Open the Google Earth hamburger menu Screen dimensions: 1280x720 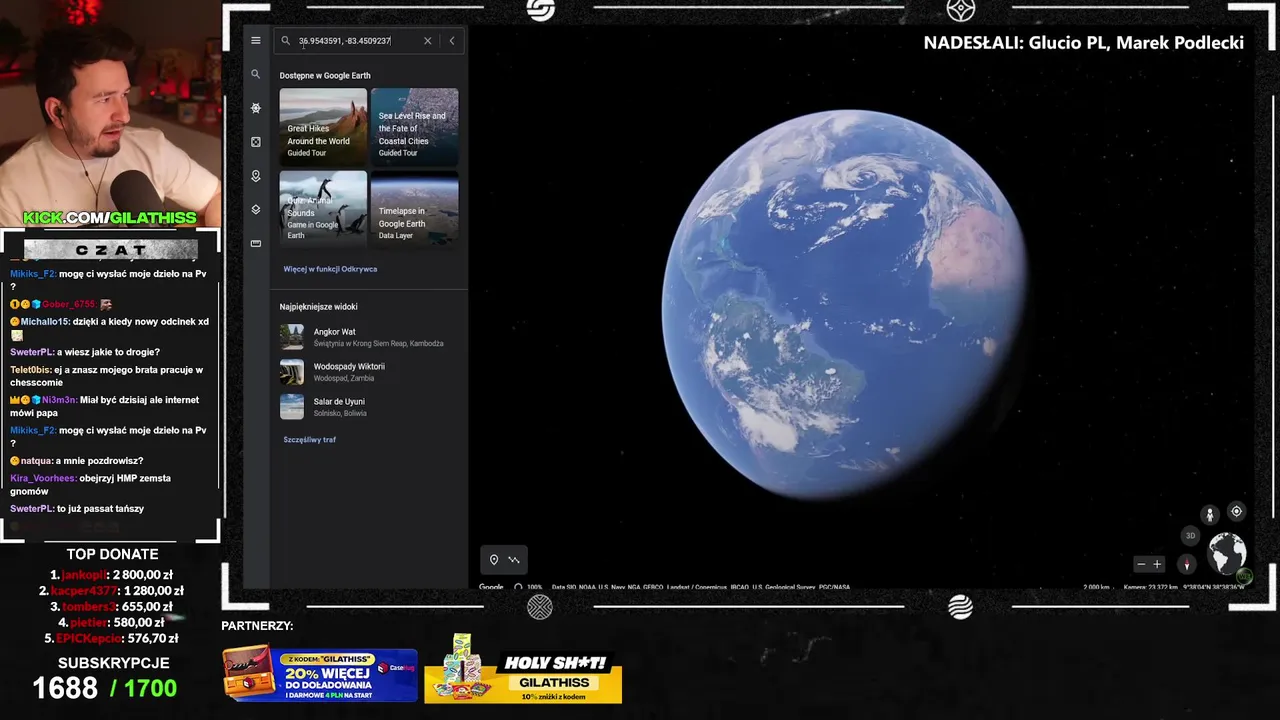[x=256, y=41]
